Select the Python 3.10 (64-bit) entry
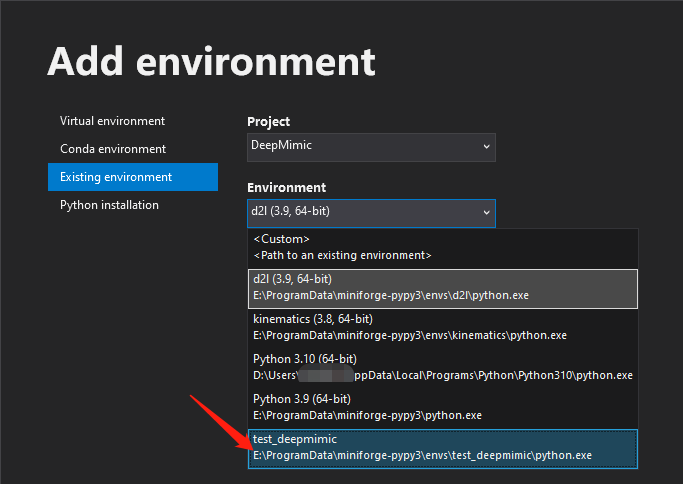683x484 pixels. pyautogui.click(x=305, y=359)
